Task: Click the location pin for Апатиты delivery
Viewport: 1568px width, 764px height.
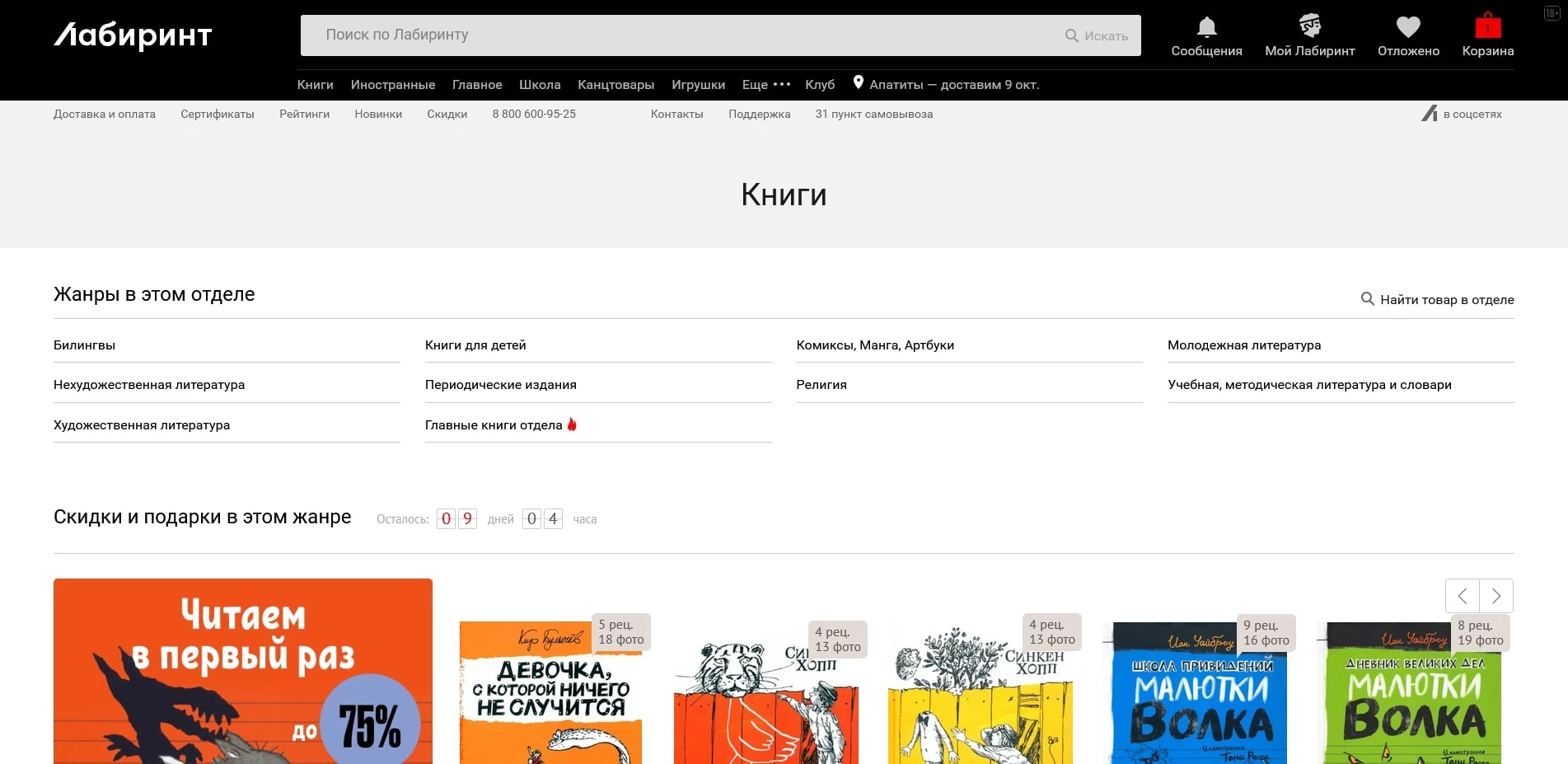Action: [858, 82]
